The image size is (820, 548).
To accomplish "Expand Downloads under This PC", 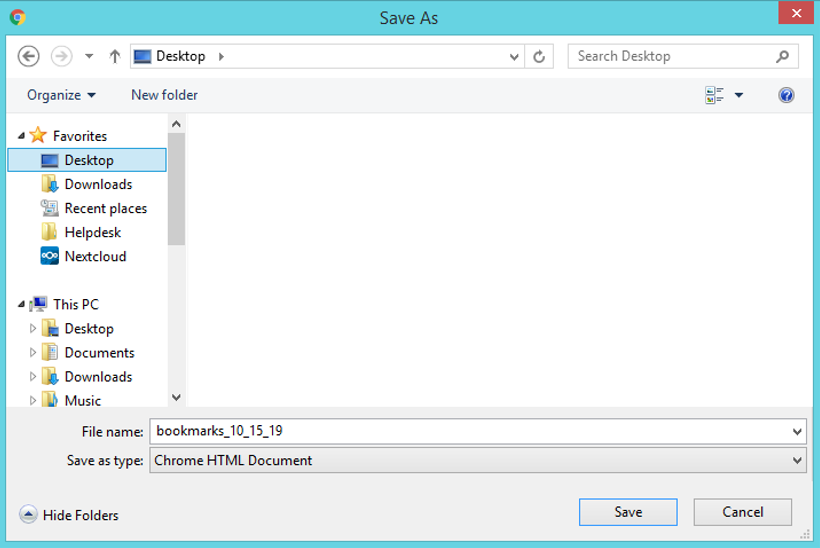I will point(32,376).
